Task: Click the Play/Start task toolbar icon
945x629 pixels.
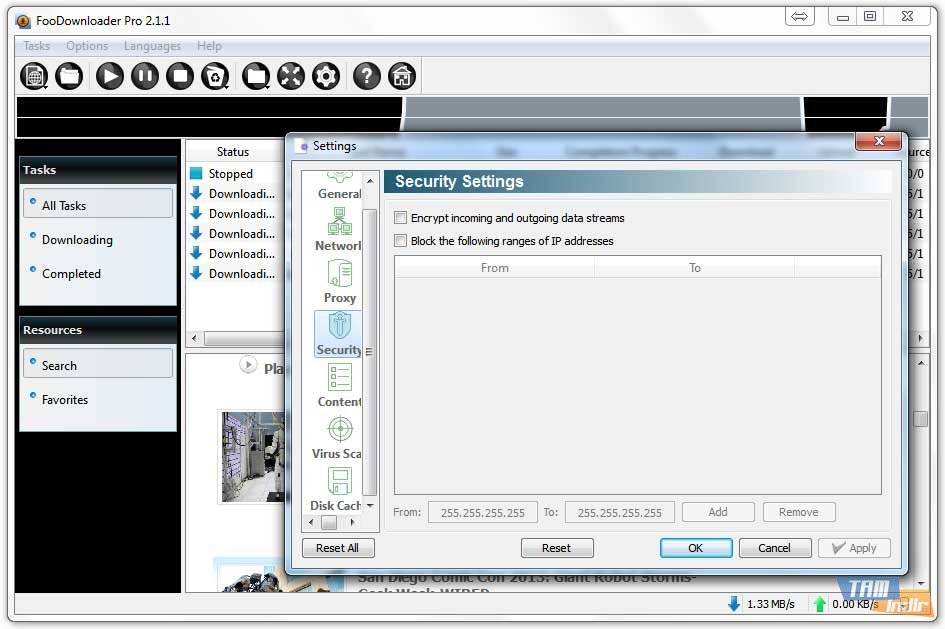Action: click(110, 76)
